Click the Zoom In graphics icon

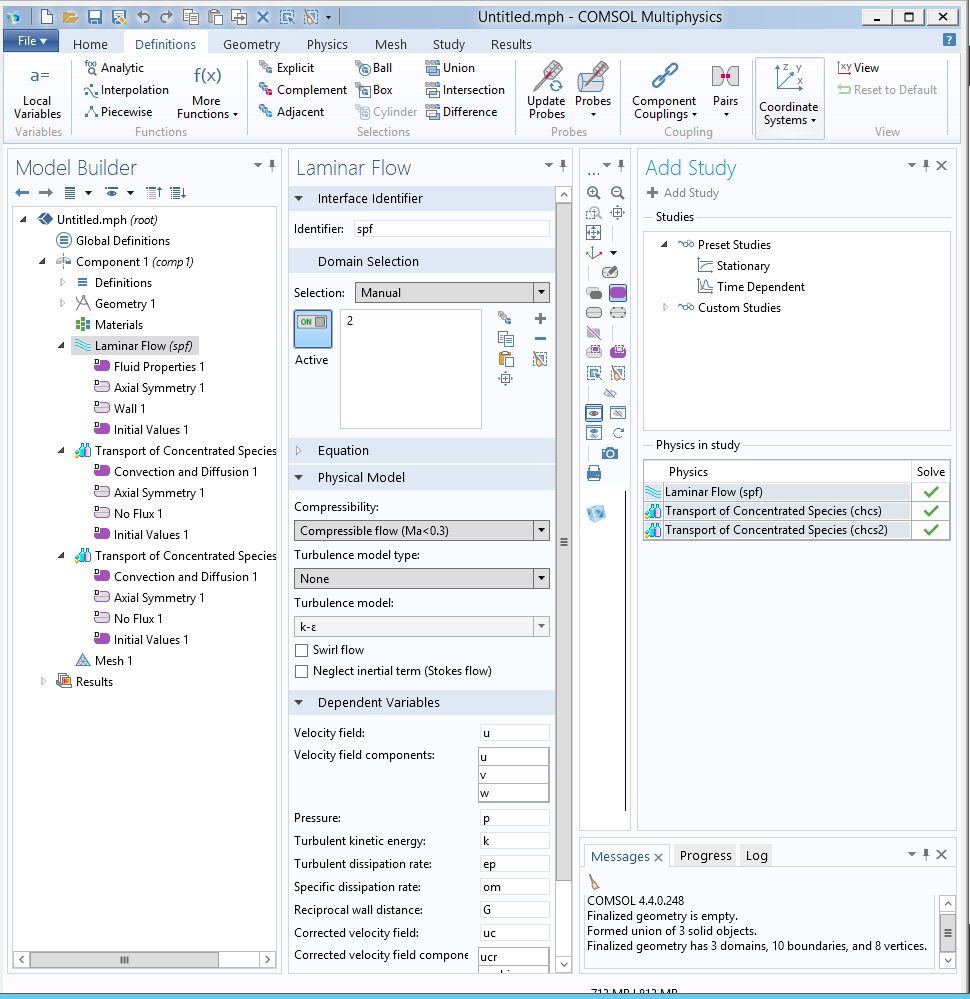click(x=594, y=193)
